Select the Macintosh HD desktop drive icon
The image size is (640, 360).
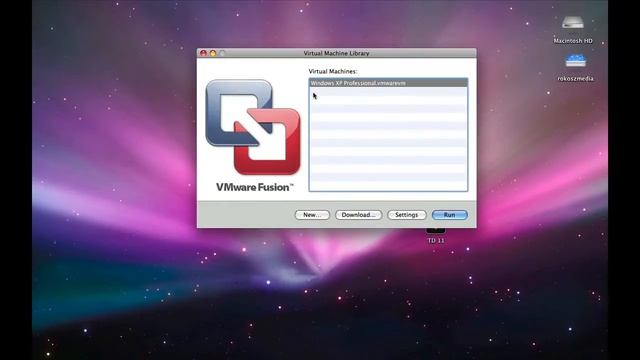(x=573, y=23)
